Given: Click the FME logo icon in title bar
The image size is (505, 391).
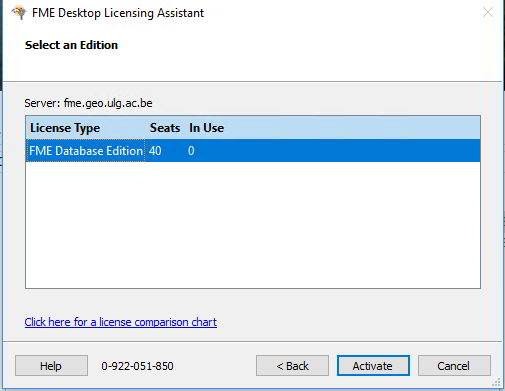Looking at the screenshot, I should click(x=19, y=13).
